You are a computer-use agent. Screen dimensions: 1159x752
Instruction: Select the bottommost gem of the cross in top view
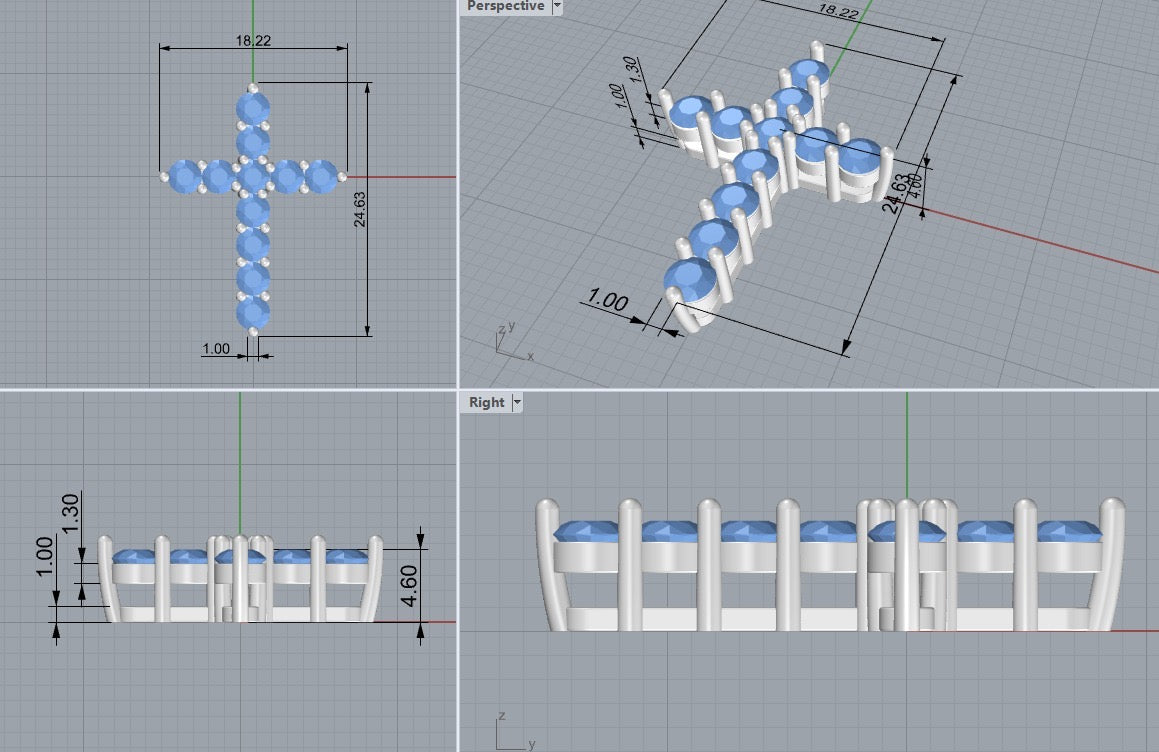click(x=253, y=313)
